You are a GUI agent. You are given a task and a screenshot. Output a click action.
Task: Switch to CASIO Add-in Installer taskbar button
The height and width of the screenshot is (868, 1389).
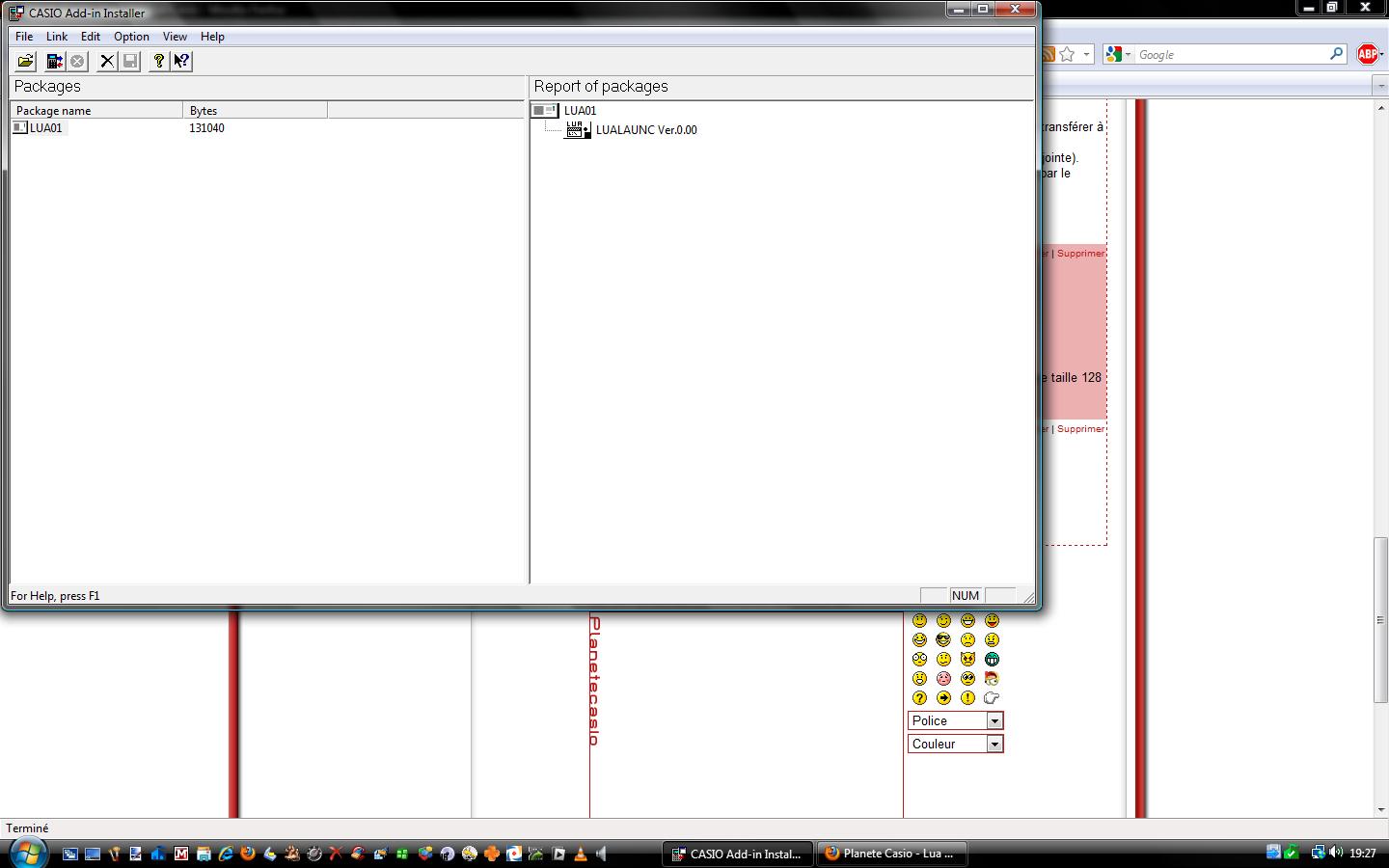[738, 854]
